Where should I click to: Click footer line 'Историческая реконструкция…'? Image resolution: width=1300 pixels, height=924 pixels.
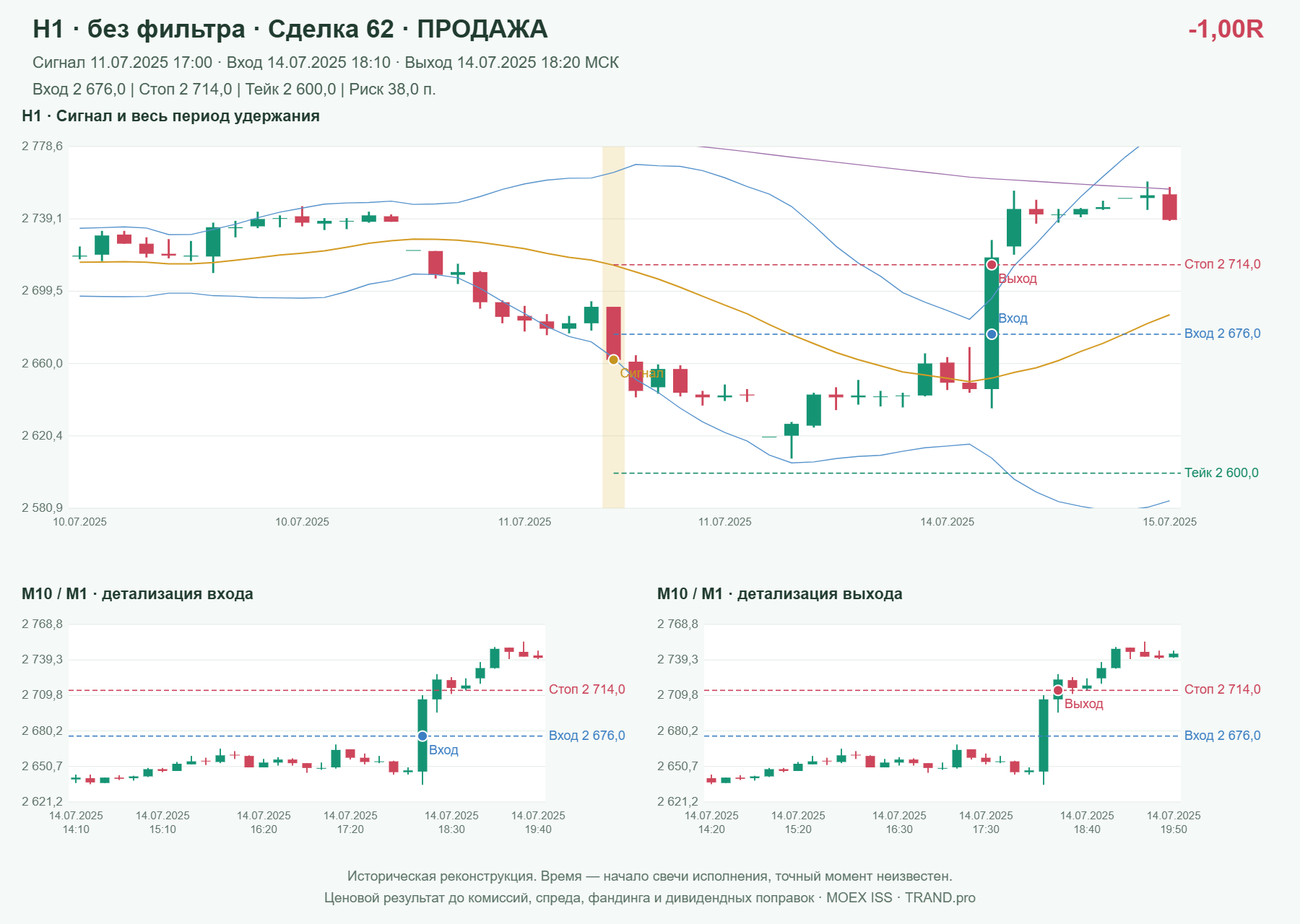coord(650,876)
